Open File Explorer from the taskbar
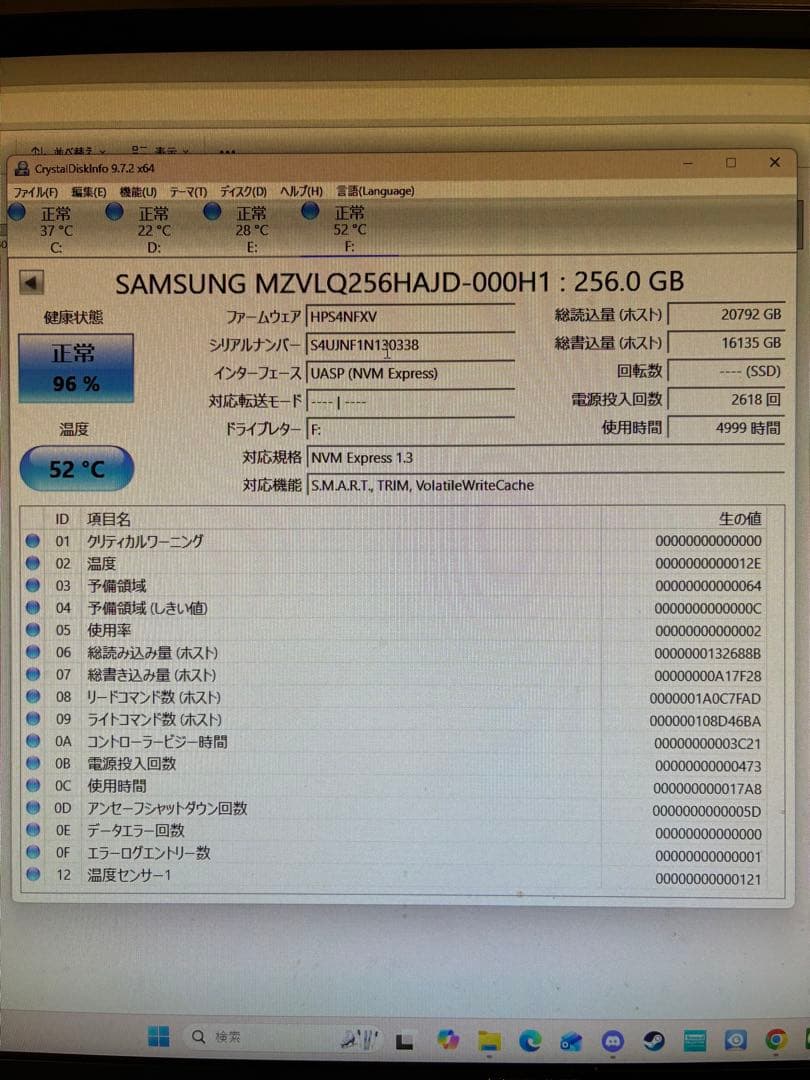Viewport: 810px width, 1080px height. (489, 1041)
